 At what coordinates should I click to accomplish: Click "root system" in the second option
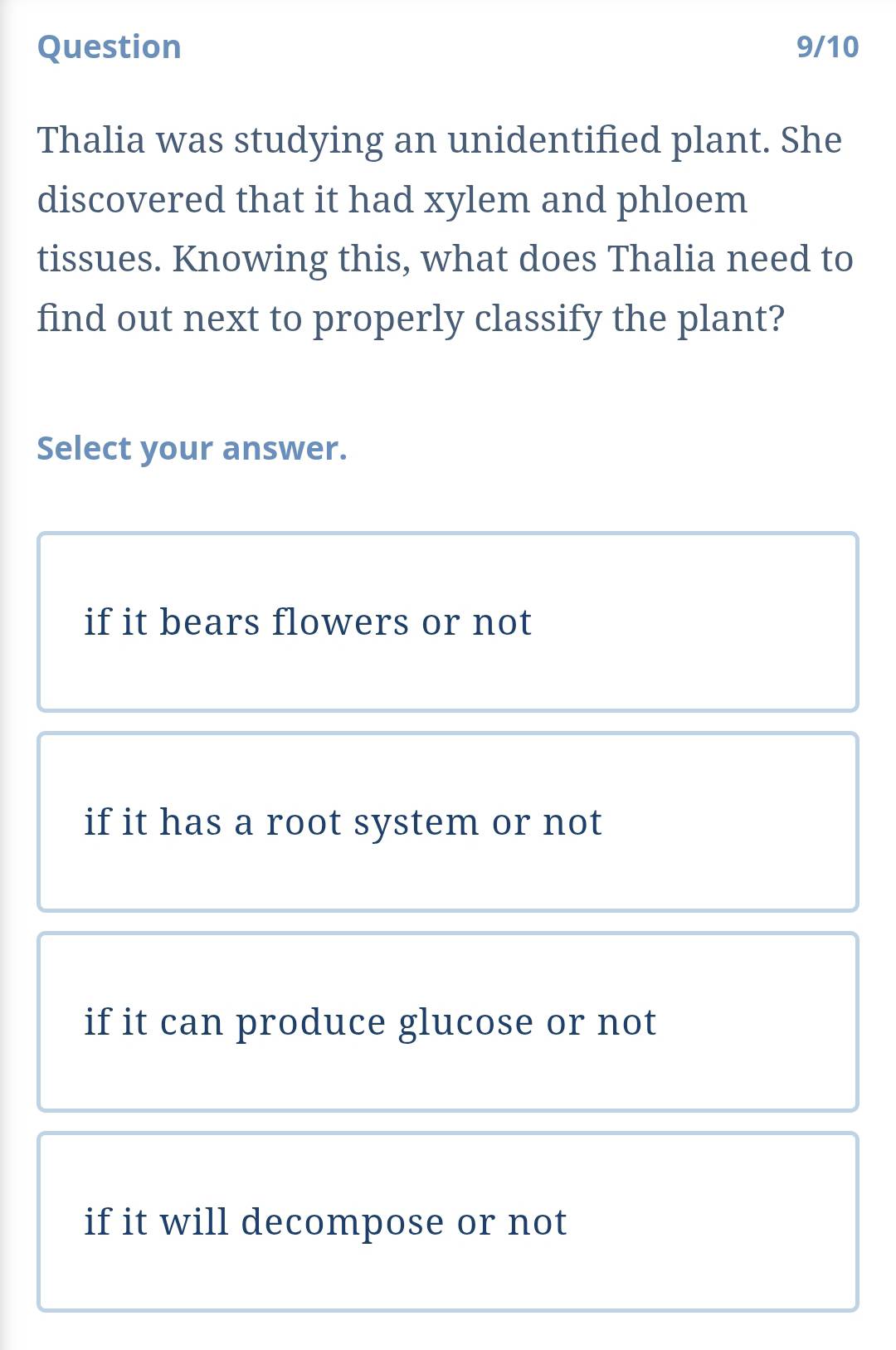click(x=372, y=822)
